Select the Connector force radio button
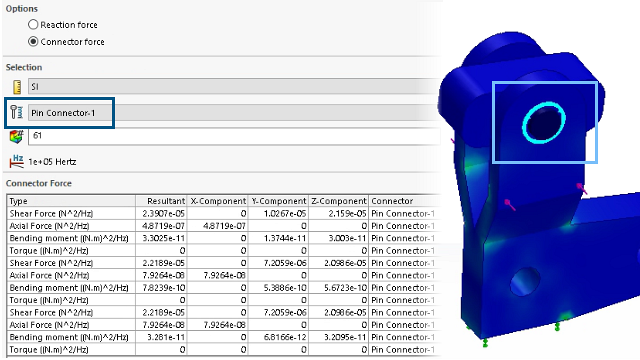This screenshot has width=640, height=360. point(33,42)
